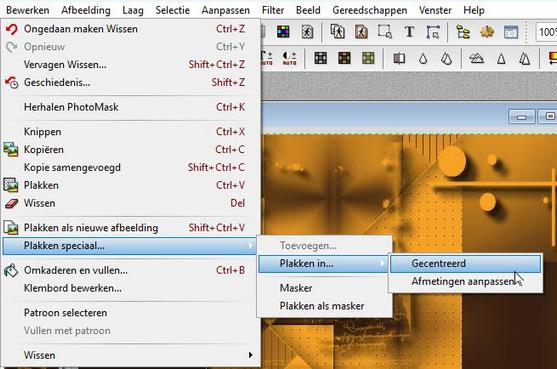Open the brown canvas size toolbar icon
Viewport: 557px width, 369px height.
point(361,32)
